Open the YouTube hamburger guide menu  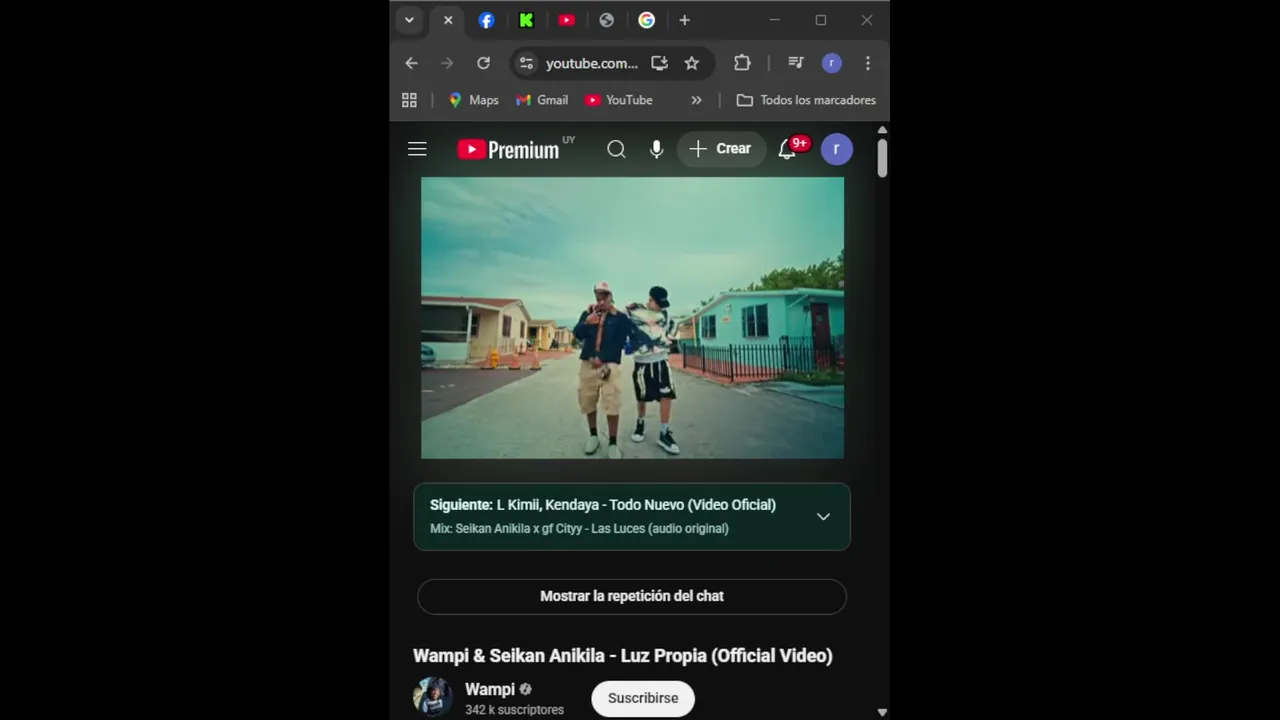point(417,149)
